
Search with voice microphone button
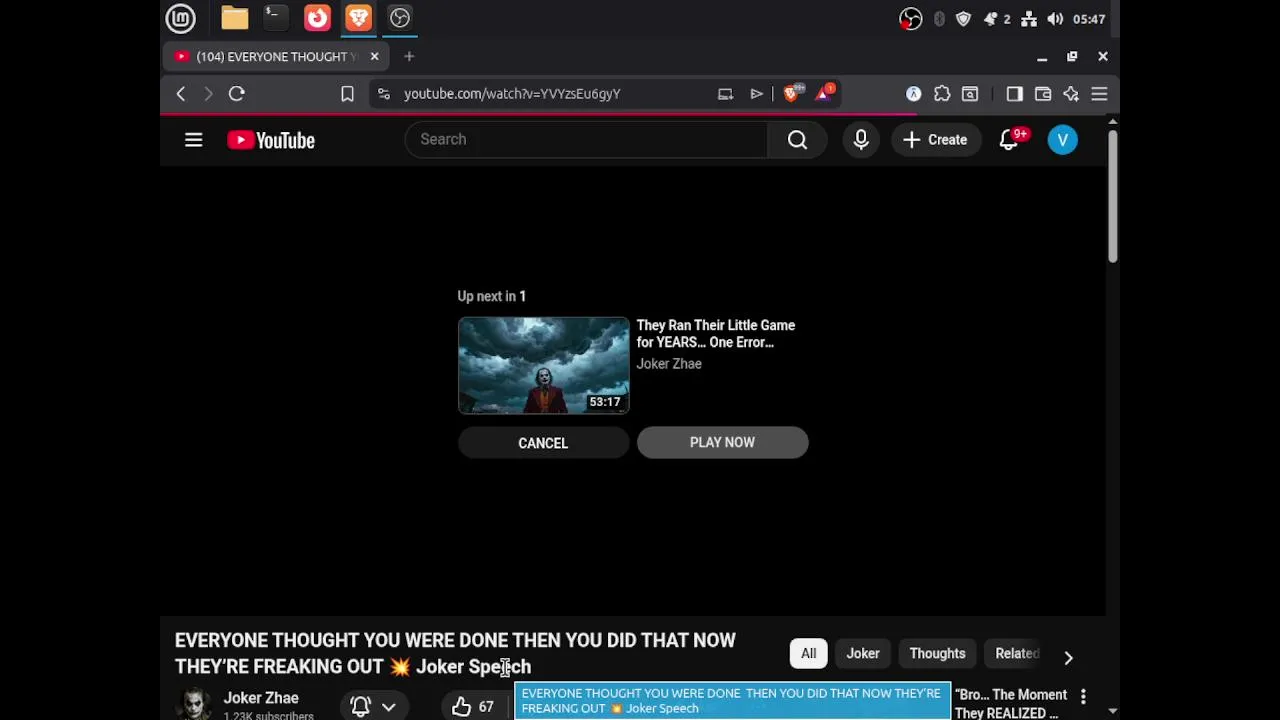point(861,140)
